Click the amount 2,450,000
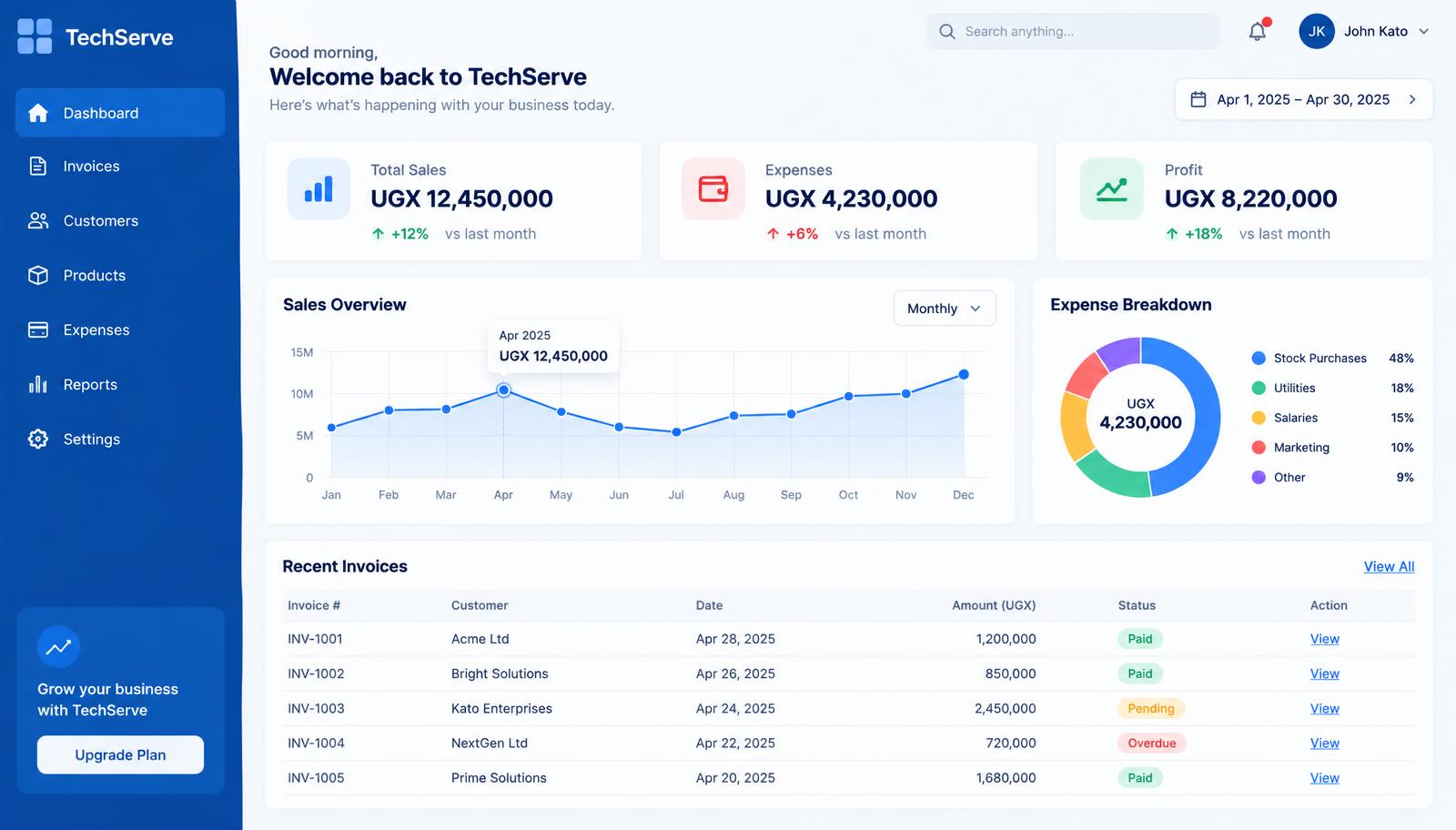 1005,708
